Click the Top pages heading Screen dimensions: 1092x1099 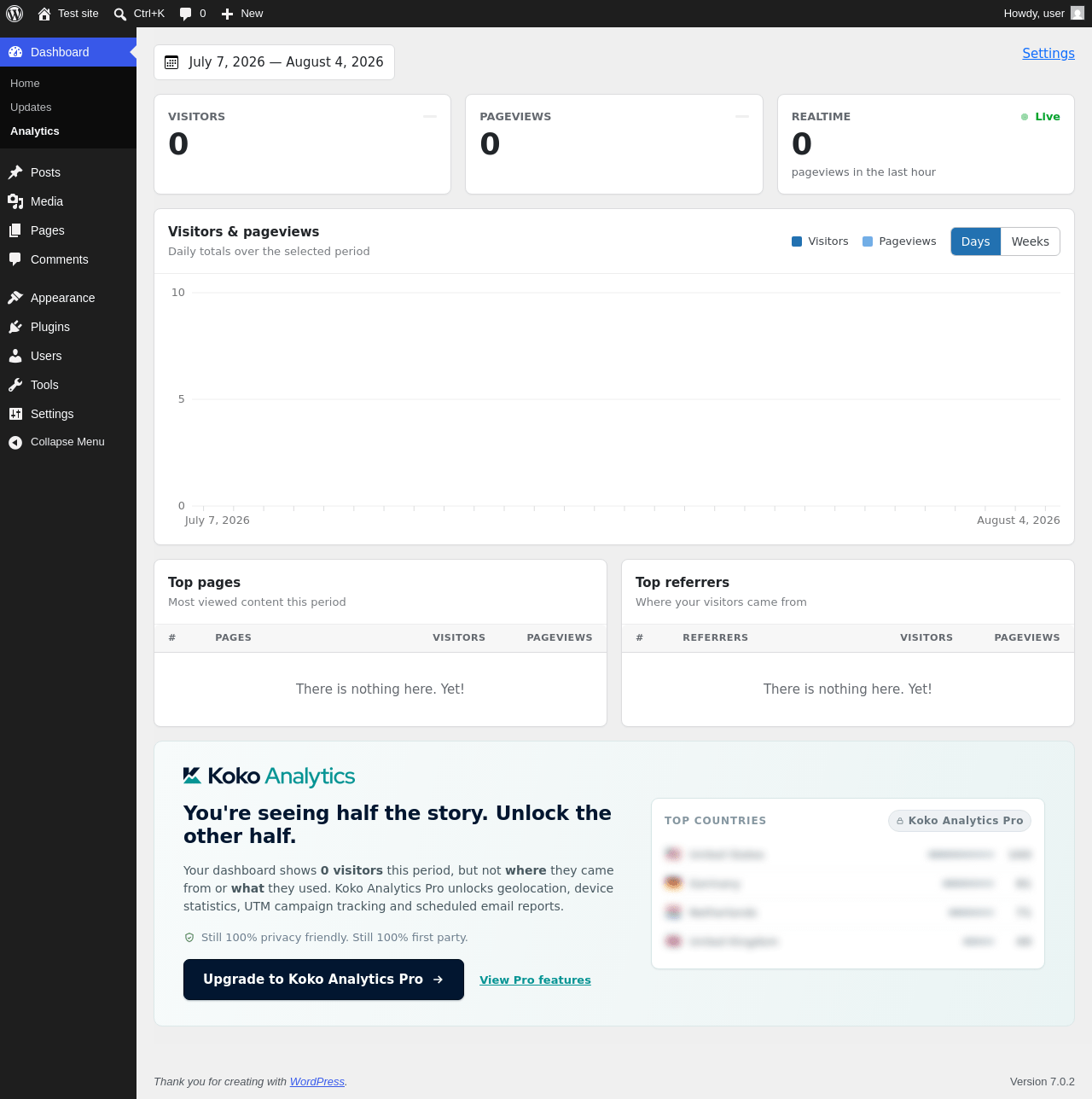pyautogui.click(x=204, y=583)
